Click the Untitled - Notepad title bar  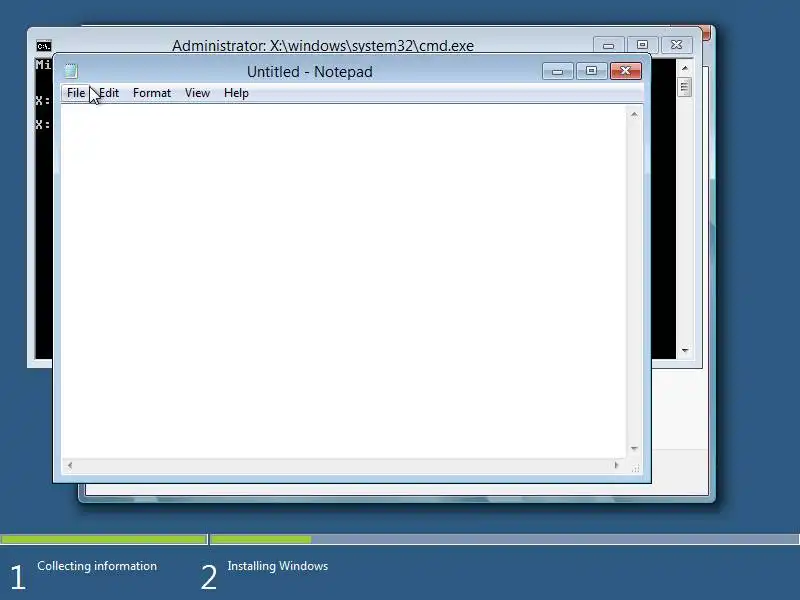tap(309, 71)
